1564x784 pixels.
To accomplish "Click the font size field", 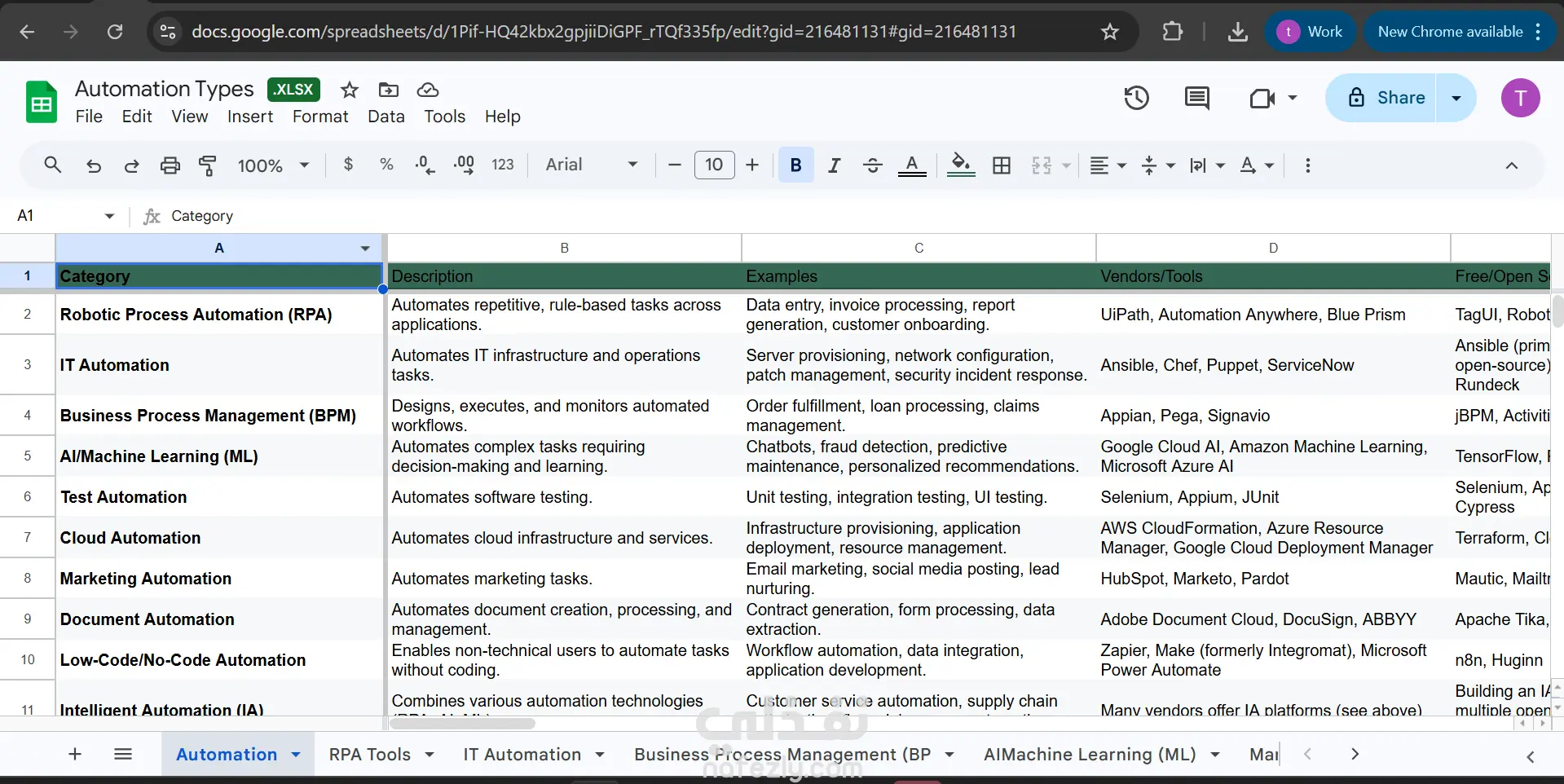I will tap(714, 165).
